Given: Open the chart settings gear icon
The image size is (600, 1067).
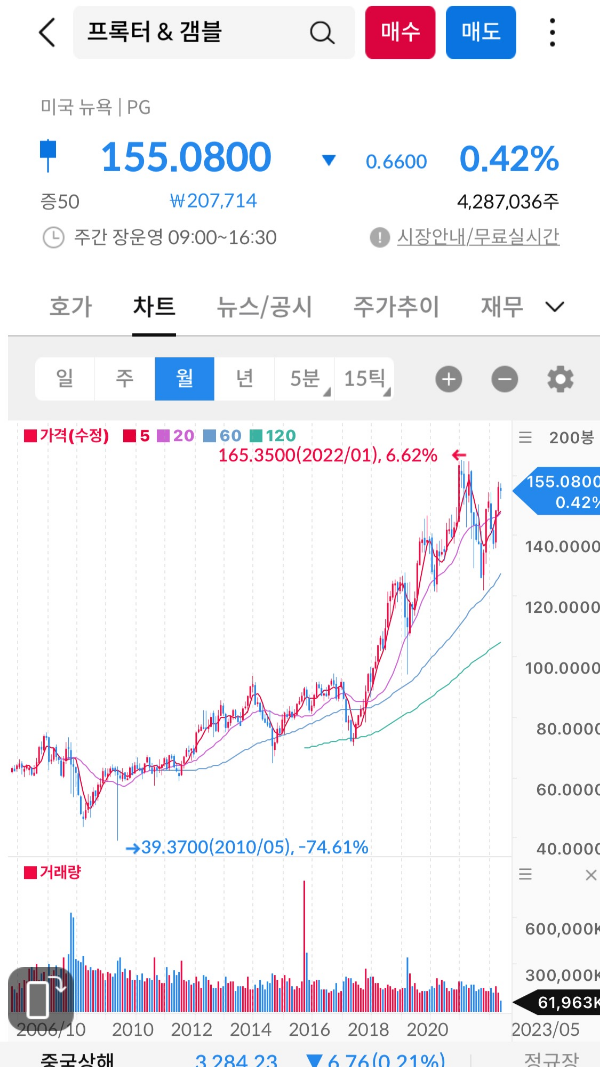Looking at the screenshot, I should (559, 379).
